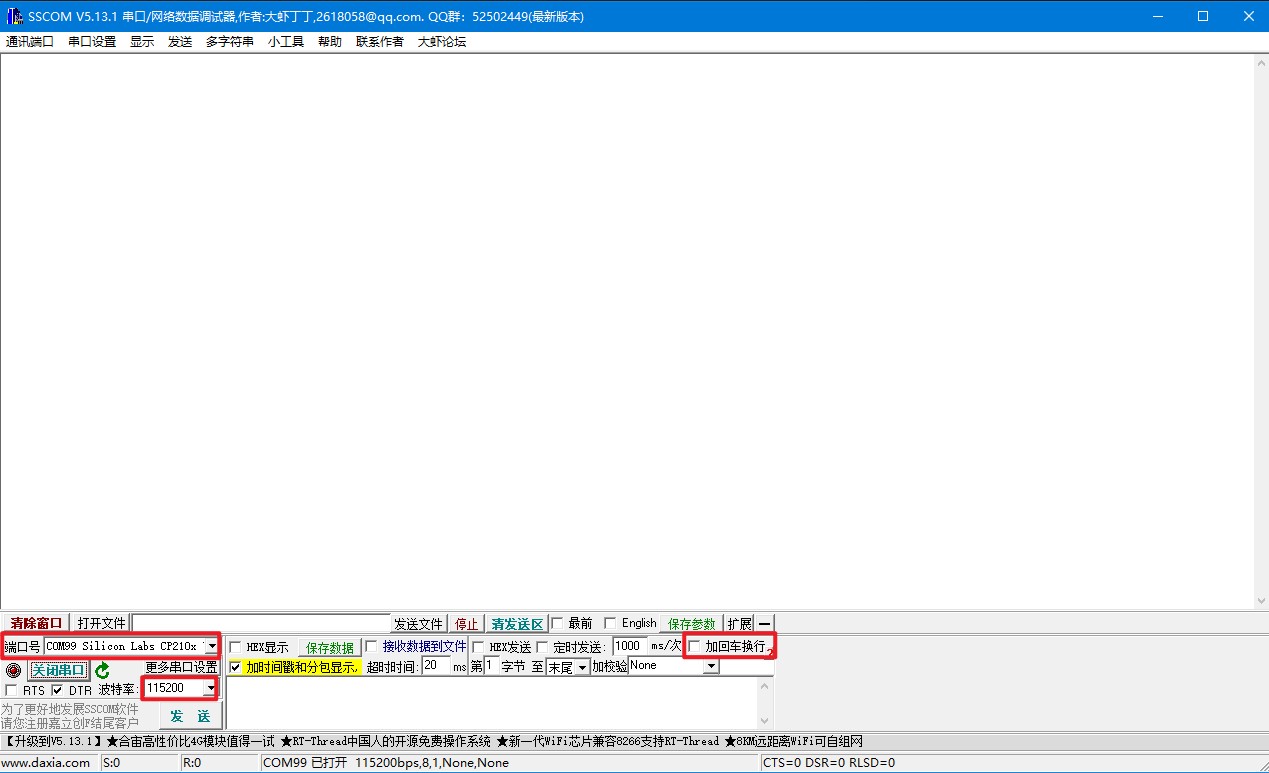Click the SSCOM icon in the title bar
The image size is (1269, 773).
pos(13,15)
